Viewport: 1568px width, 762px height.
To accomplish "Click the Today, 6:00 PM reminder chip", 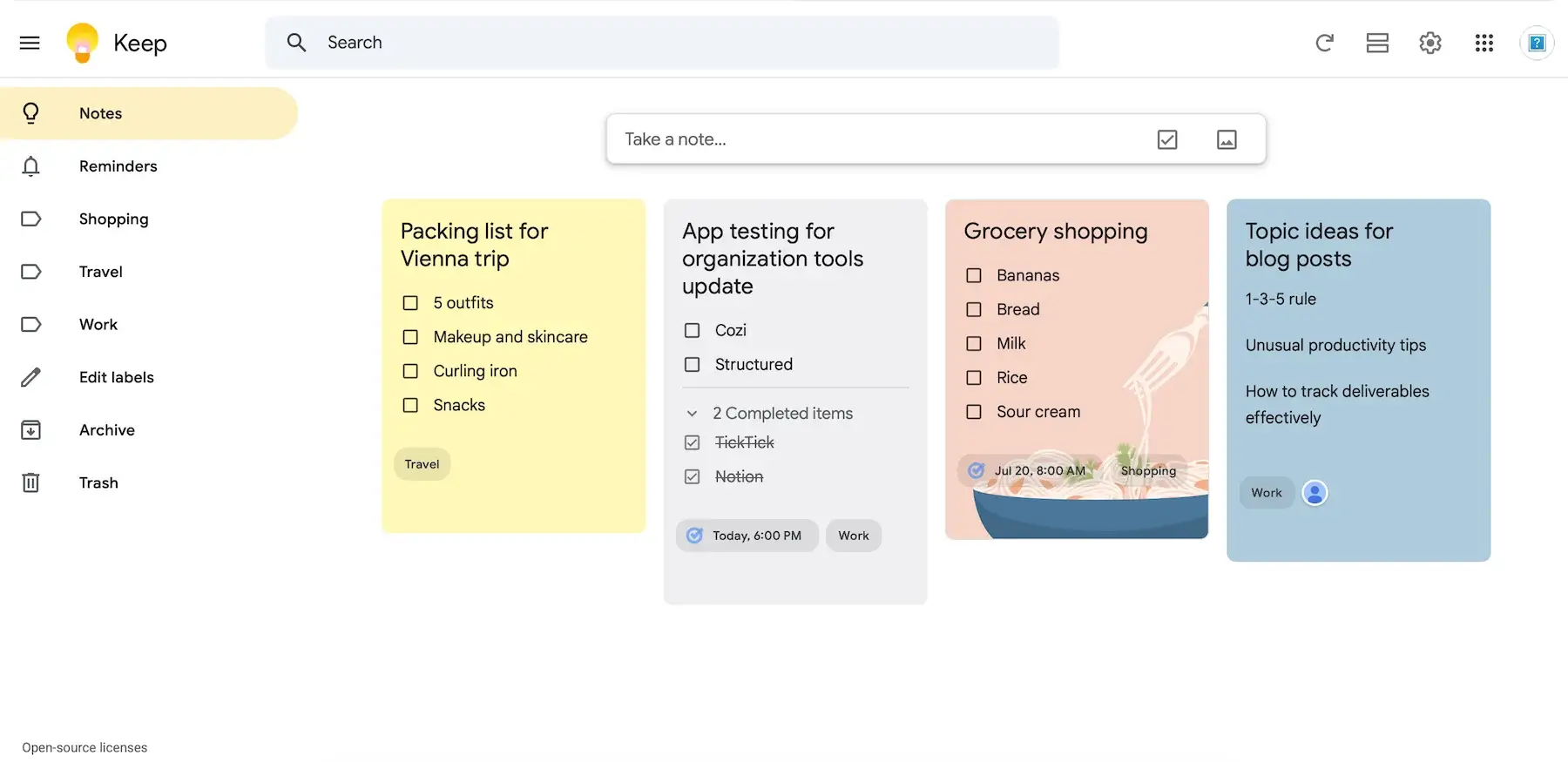I will click(747, 536).
